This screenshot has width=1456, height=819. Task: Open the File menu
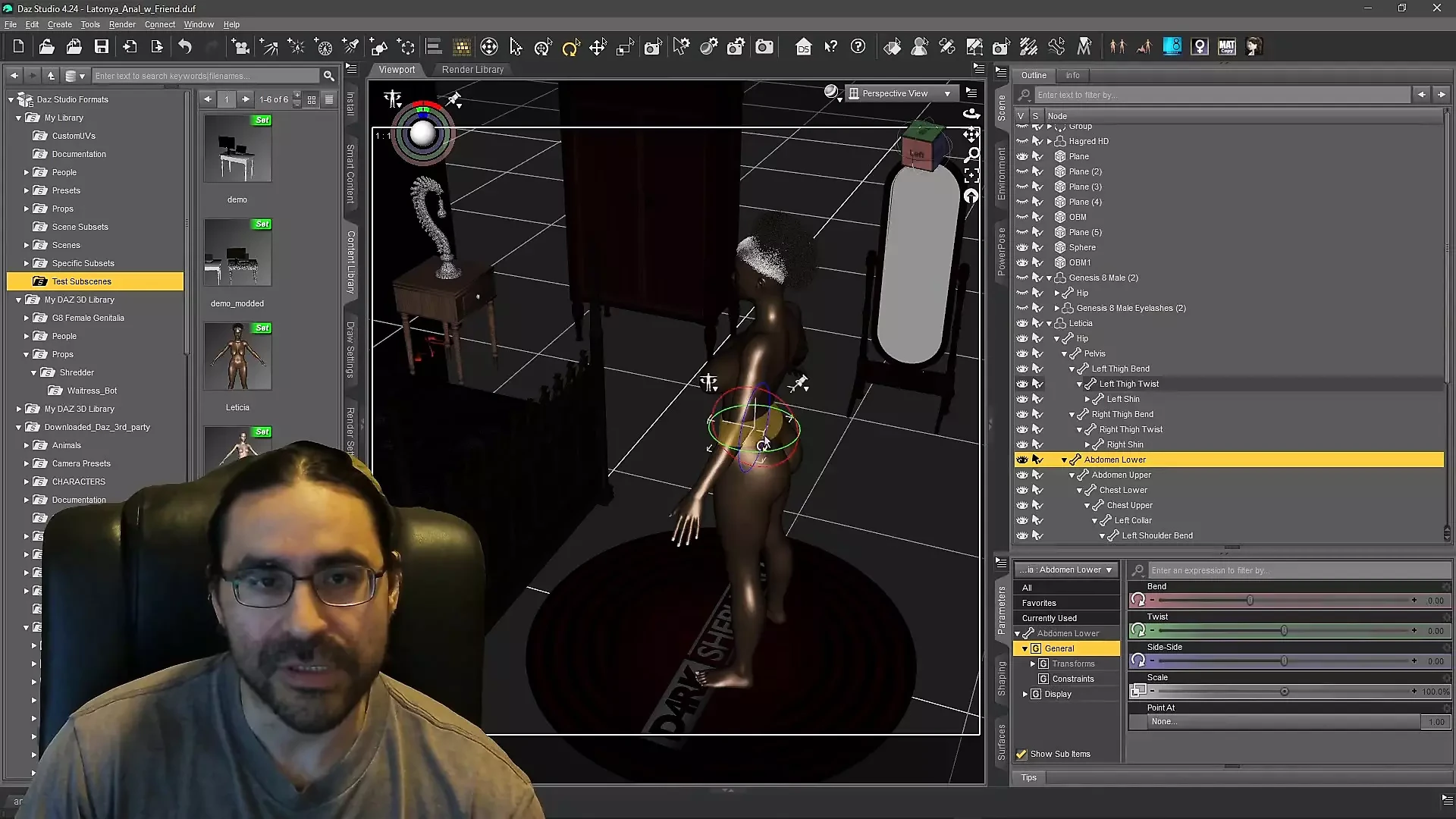[x=11, y=24]
